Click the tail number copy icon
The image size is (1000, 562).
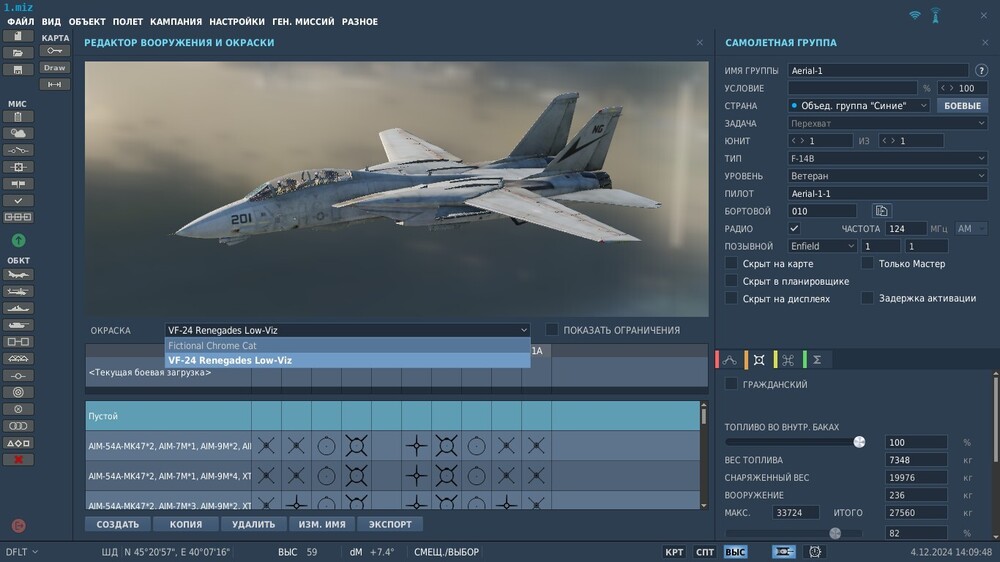(x=881, y=211)
